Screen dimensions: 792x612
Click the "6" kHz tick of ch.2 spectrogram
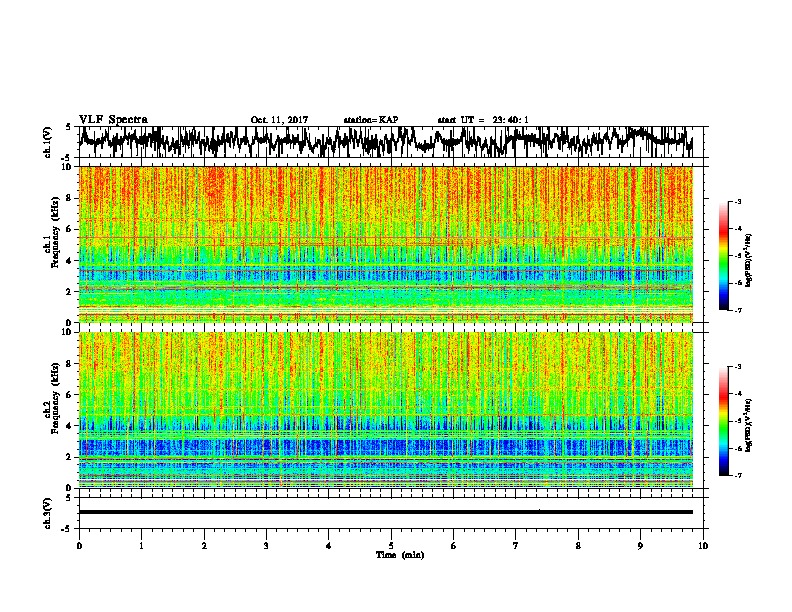pos(71,394)
